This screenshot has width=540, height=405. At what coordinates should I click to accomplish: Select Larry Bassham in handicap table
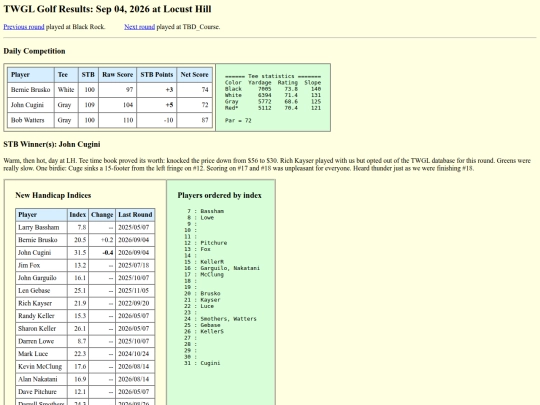(x=39, y=227)
